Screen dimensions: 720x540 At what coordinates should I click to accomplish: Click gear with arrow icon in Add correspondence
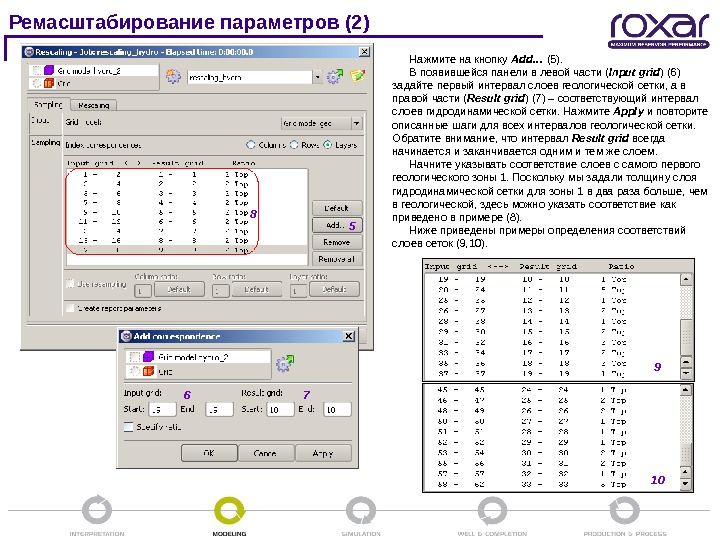click(x=285, y=363)
